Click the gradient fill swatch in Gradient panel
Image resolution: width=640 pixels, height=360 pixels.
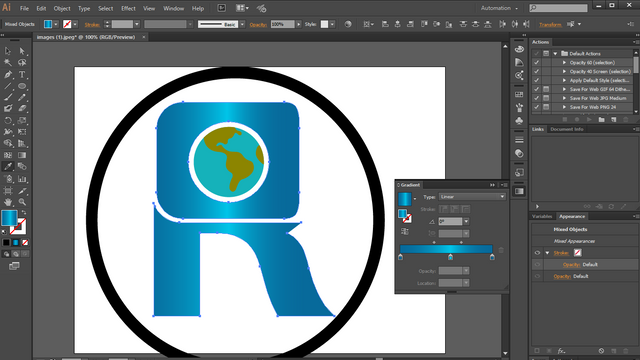click(x=404, y=199)
